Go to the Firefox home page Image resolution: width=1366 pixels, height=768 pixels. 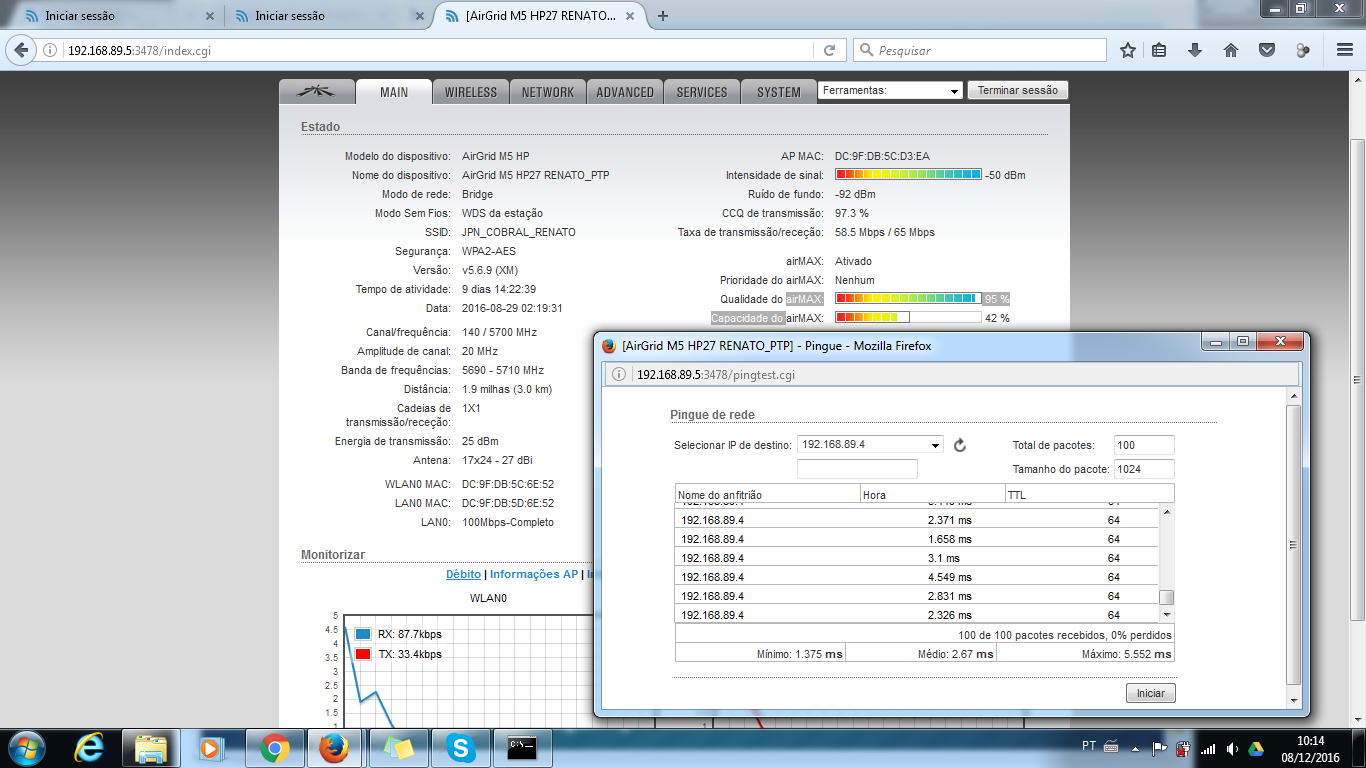1231,50
